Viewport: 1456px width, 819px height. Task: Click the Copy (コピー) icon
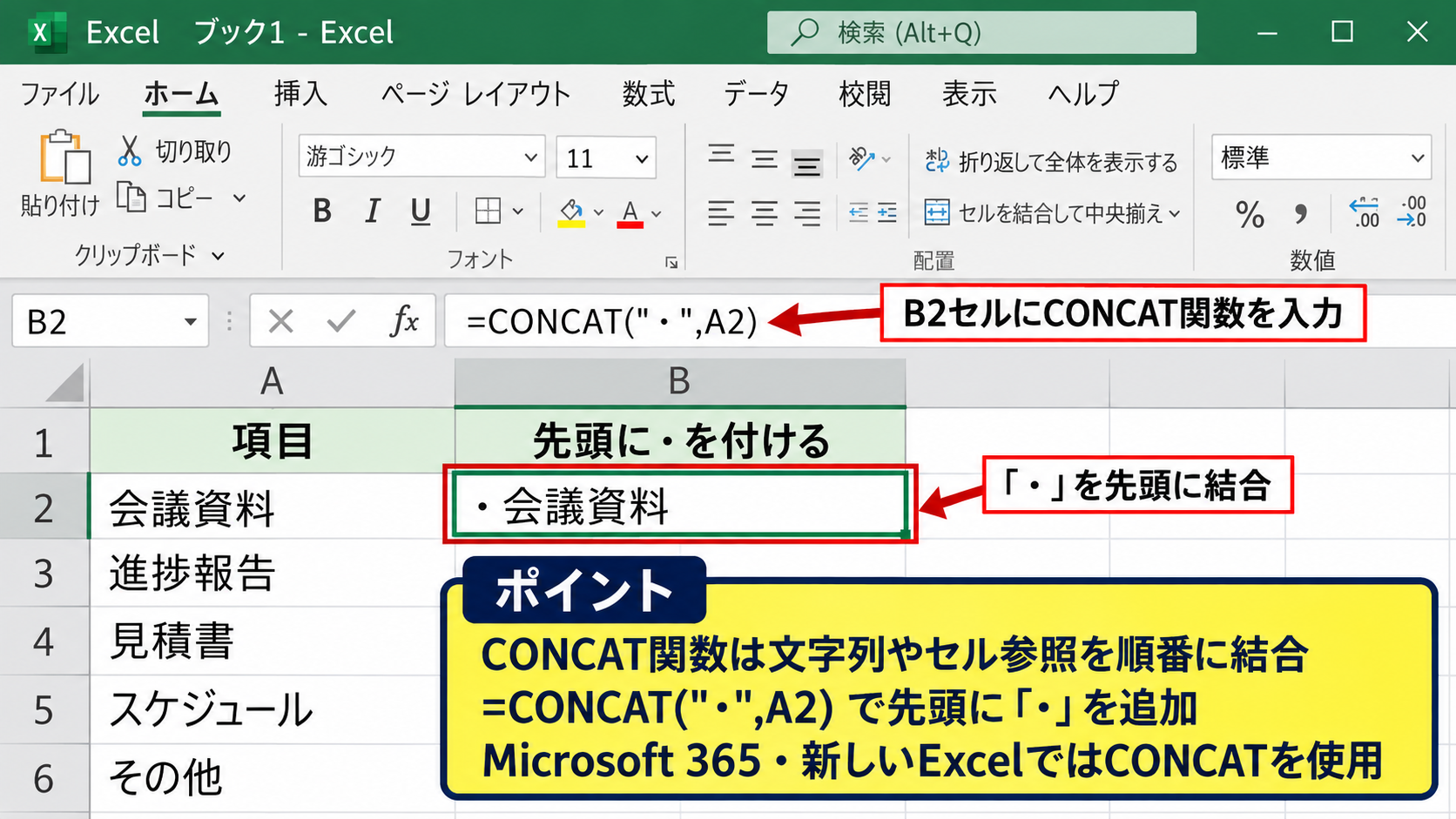[x=131, y=198]
